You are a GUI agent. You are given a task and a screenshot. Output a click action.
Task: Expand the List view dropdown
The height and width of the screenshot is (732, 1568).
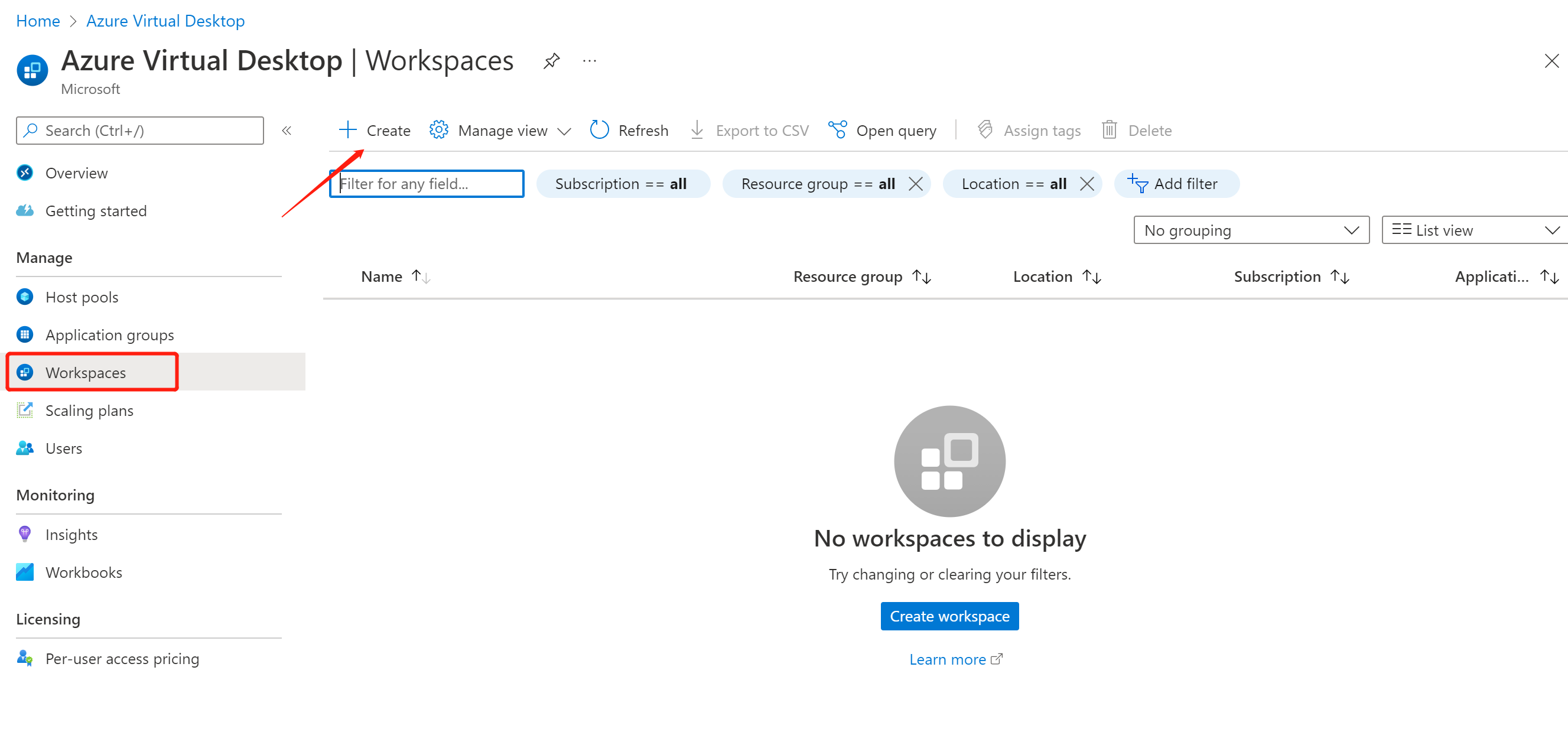pyautogui.click(x=1474, y=230)
